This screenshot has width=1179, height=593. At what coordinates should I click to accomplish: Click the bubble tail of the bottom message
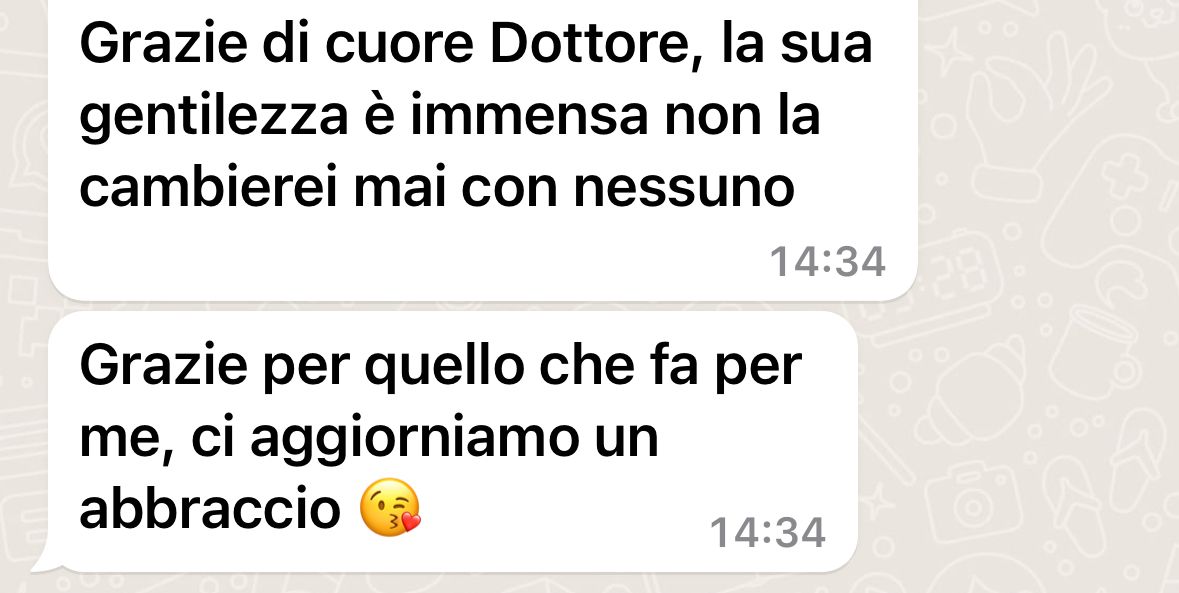pyautogui.click(x=47, y=562)
